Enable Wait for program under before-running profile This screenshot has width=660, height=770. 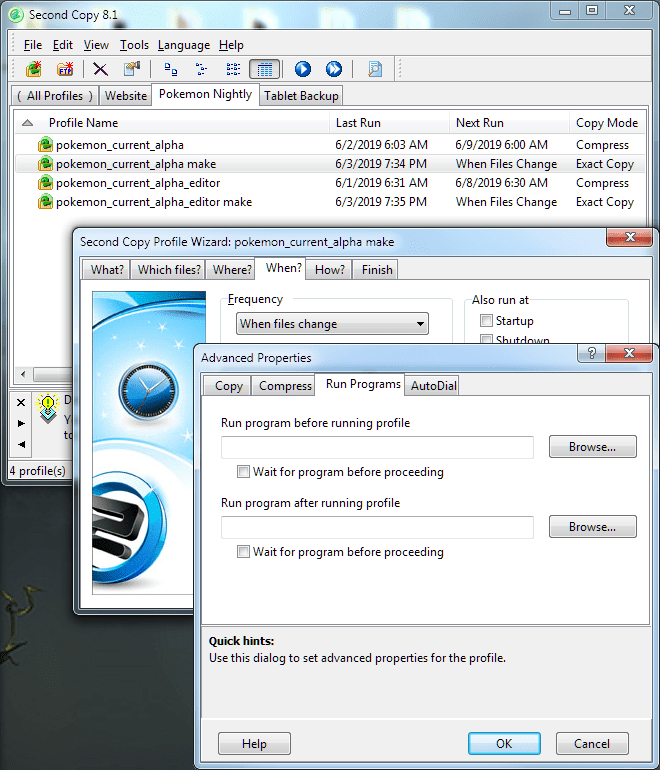(x=243, y=472)
